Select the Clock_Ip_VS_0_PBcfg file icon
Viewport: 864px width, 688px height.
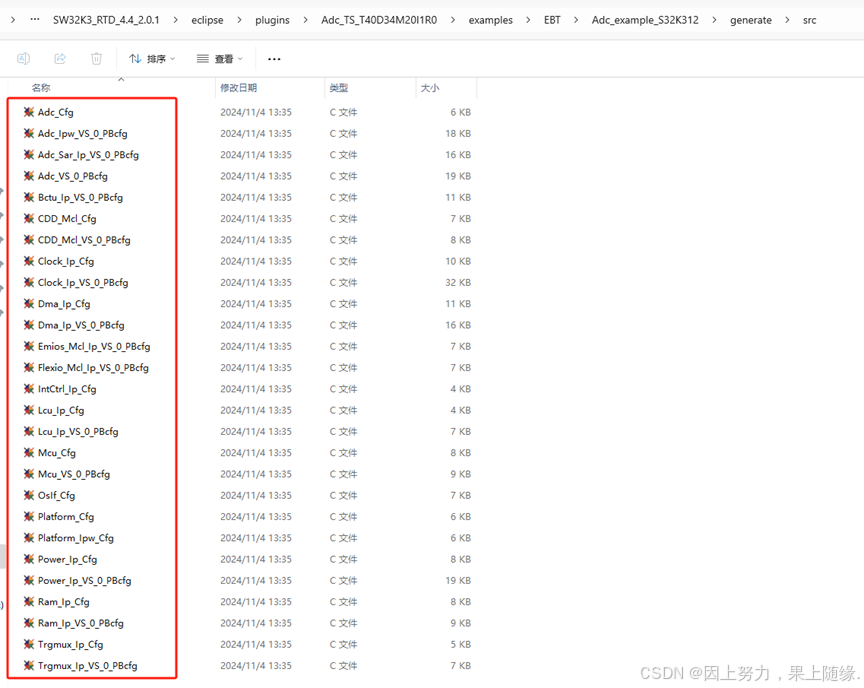tap(29, 283)
